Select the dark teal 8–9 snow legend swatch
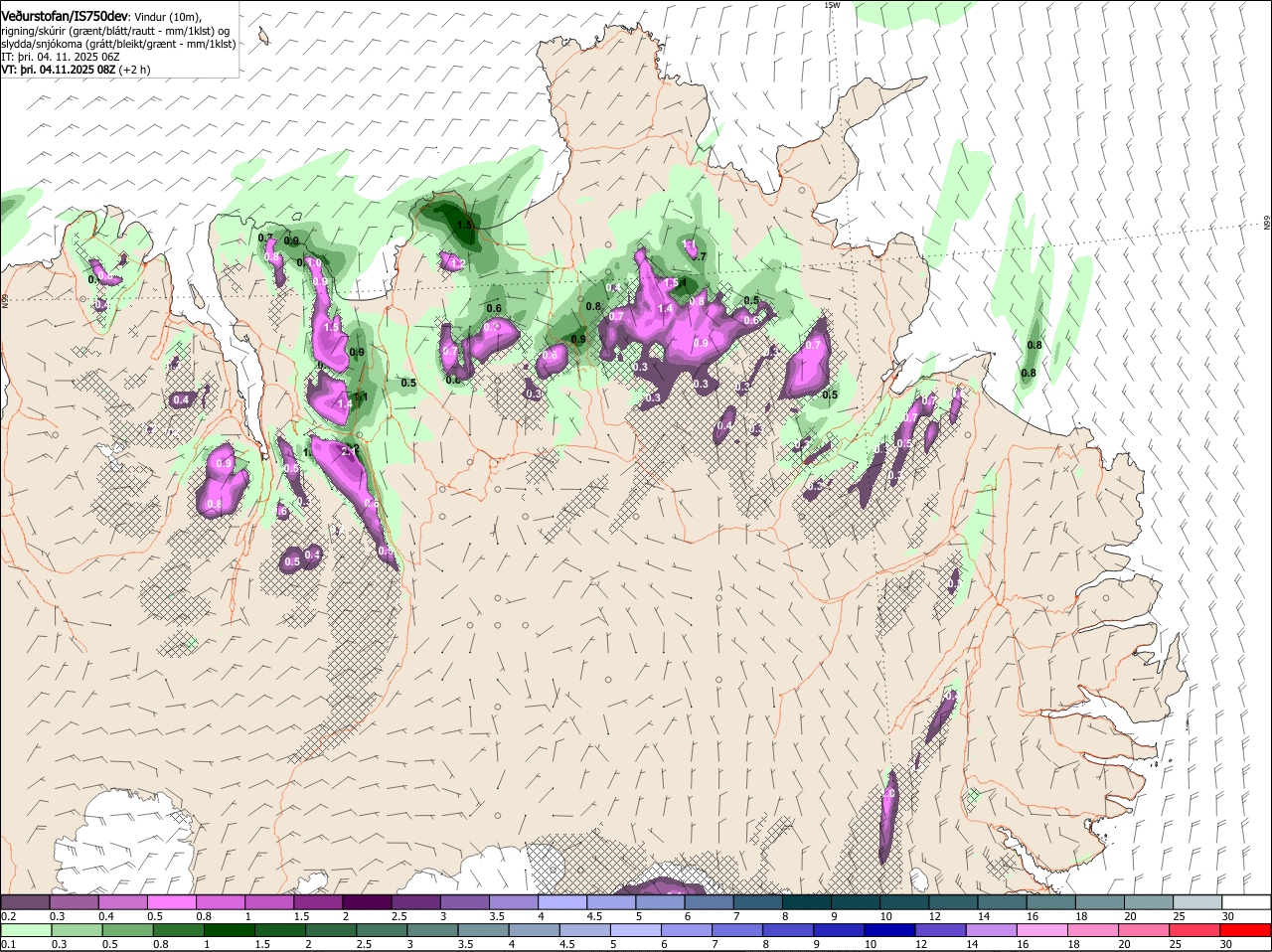This screenshot has height=952, width=1272. 807,901
